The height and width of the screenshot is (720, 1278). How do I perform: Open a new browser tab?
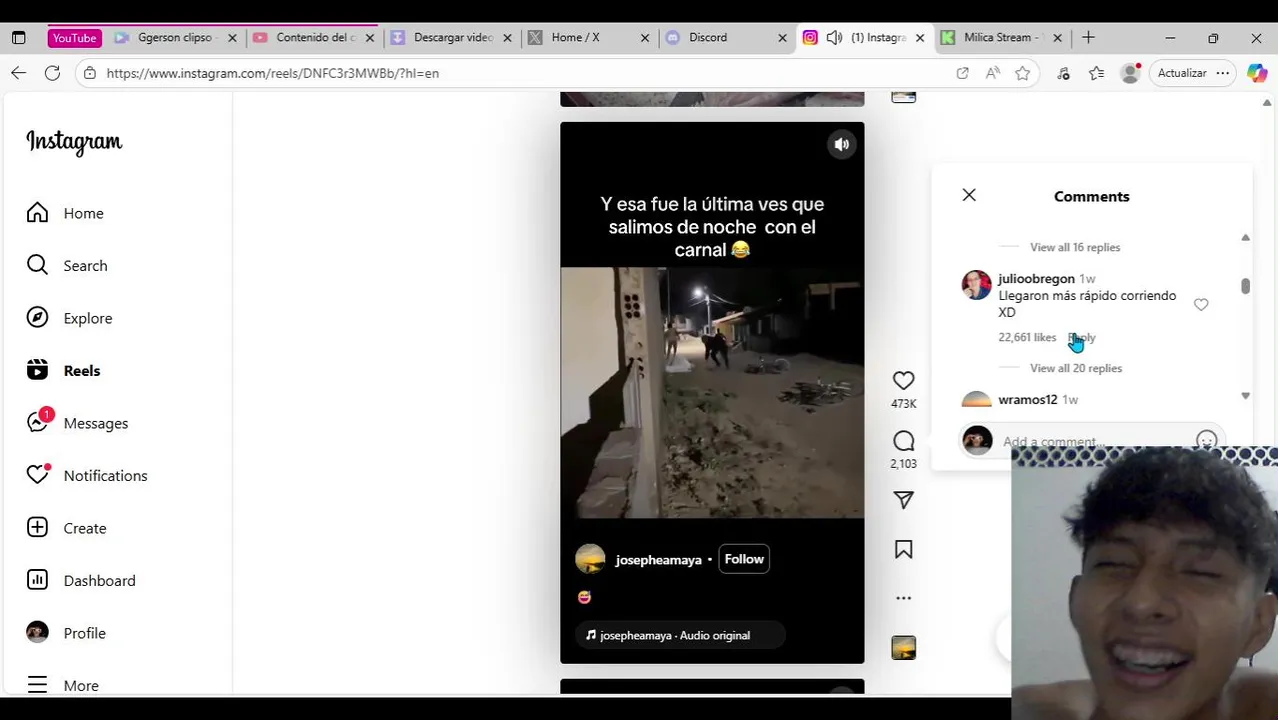pos(1088,37)
